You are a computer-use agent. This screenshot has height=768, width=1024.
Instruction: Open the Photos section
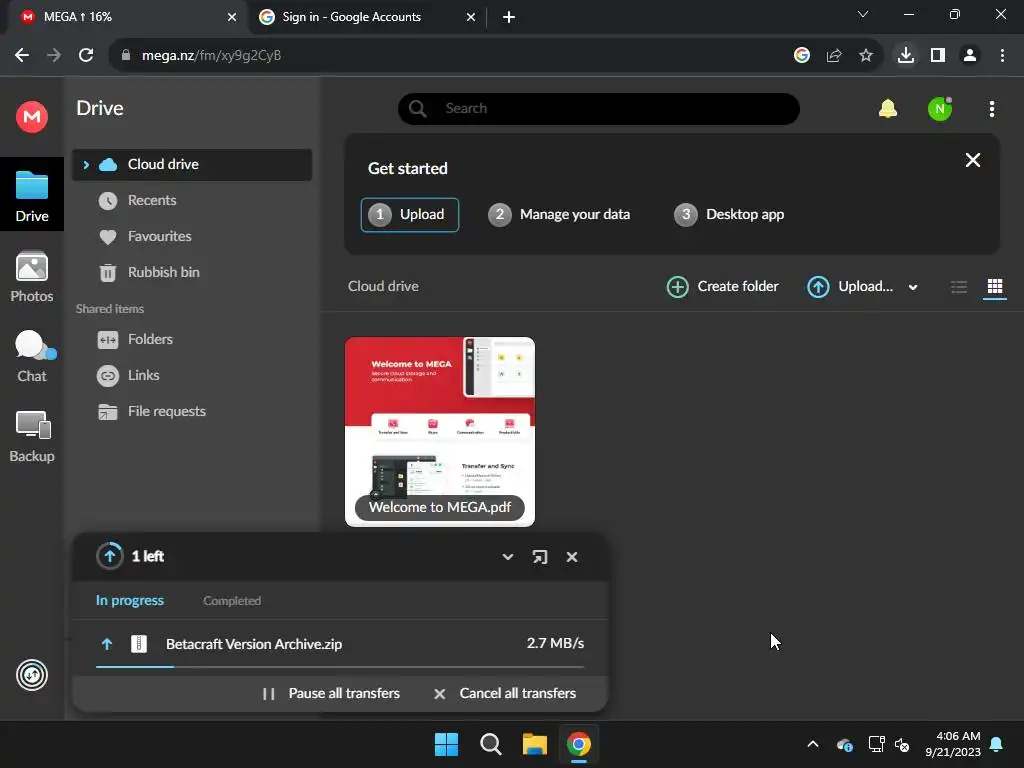tap(31, 276)
